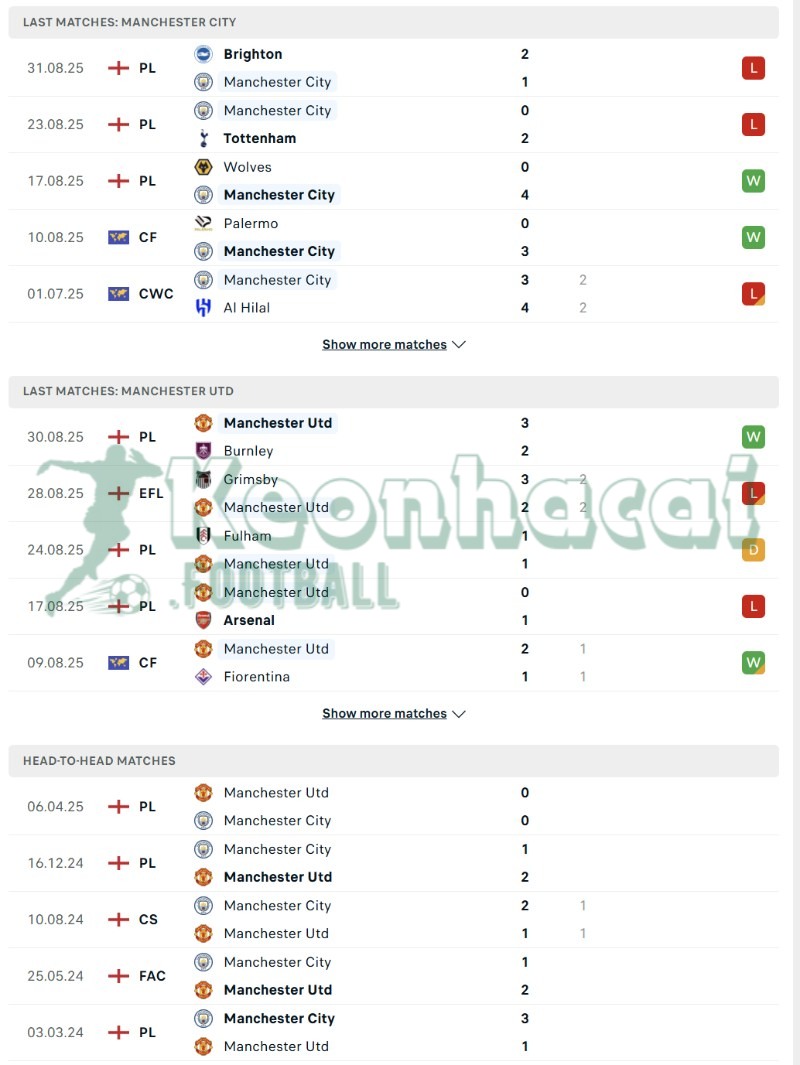
Task: Select the red L badge from the Brighton loss
Action: click(753, 68)
